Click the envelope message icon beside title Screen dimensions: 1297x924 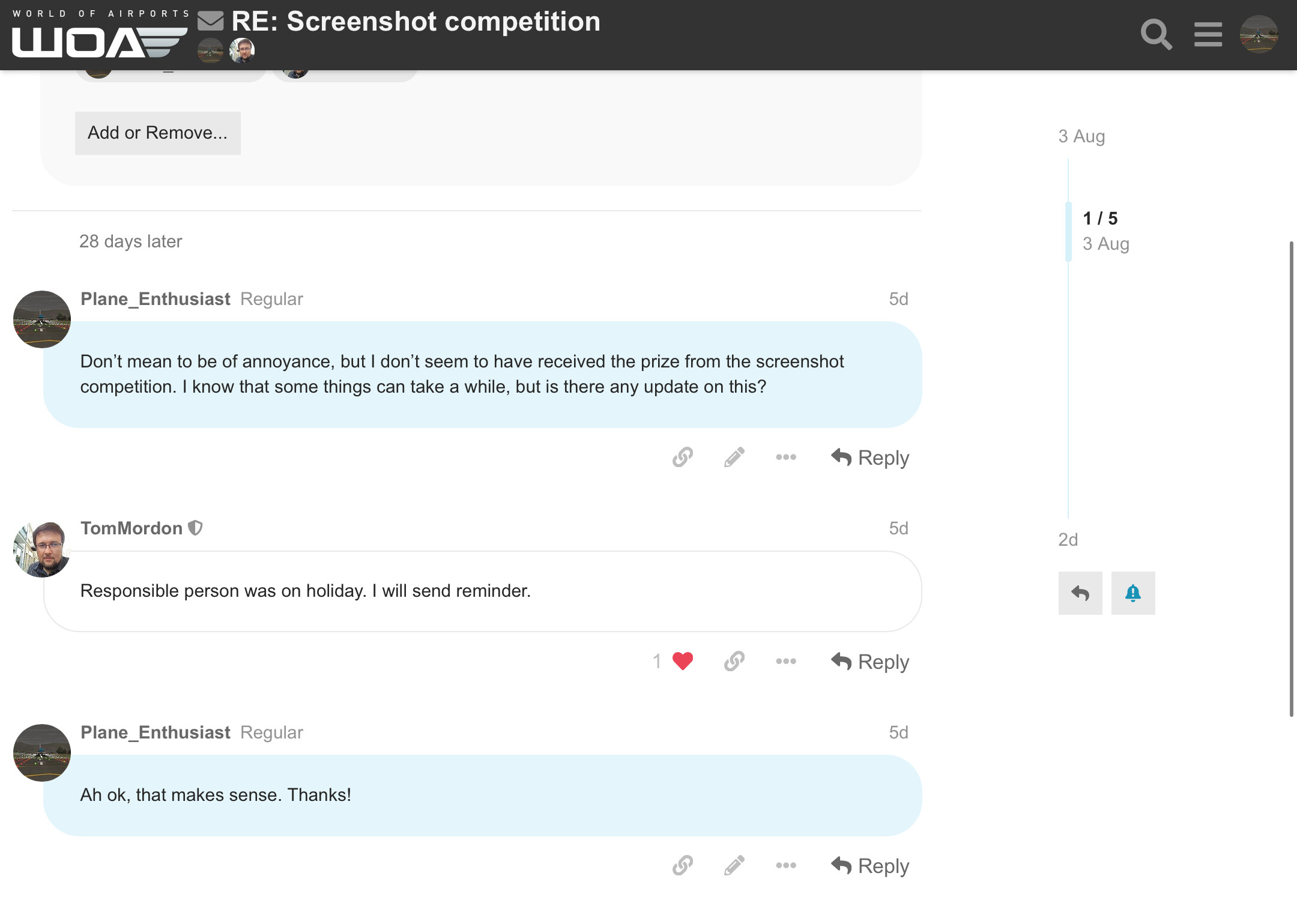pos(210,21)
